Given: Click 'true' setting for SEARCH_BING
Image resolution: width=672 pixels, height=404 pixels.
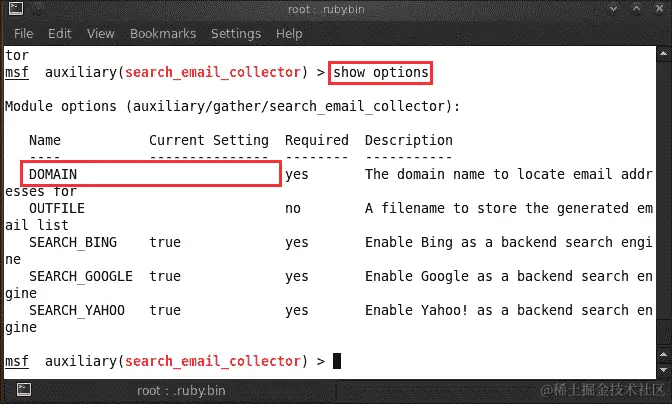Looking at the screenshot, I should point(165,242).
